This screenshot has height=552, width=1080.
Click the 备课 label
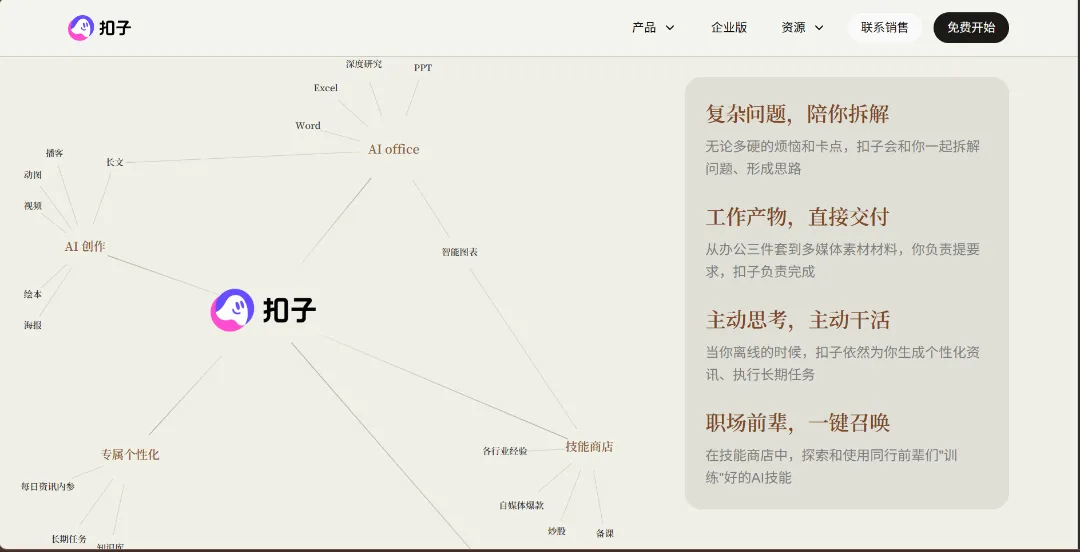click(x=605, y=533)
